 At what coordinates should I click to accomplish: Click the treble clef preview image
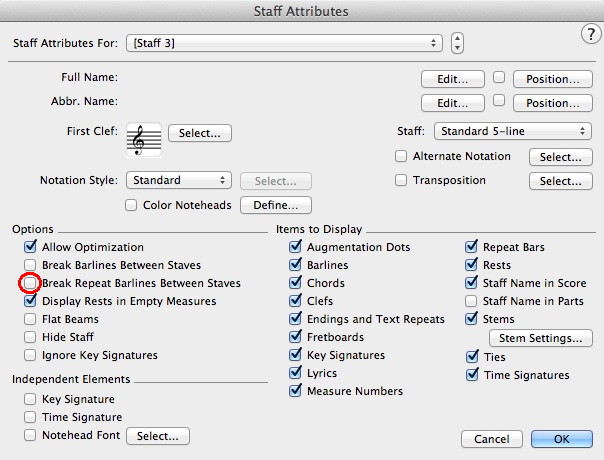pos(145,139)
